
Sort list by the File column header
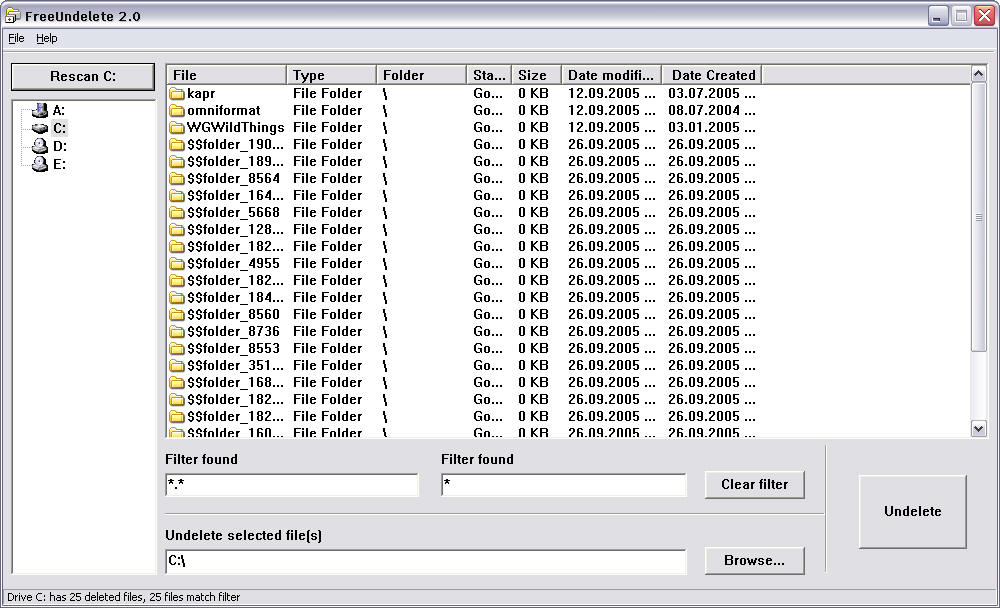click(x=226, y=75)
